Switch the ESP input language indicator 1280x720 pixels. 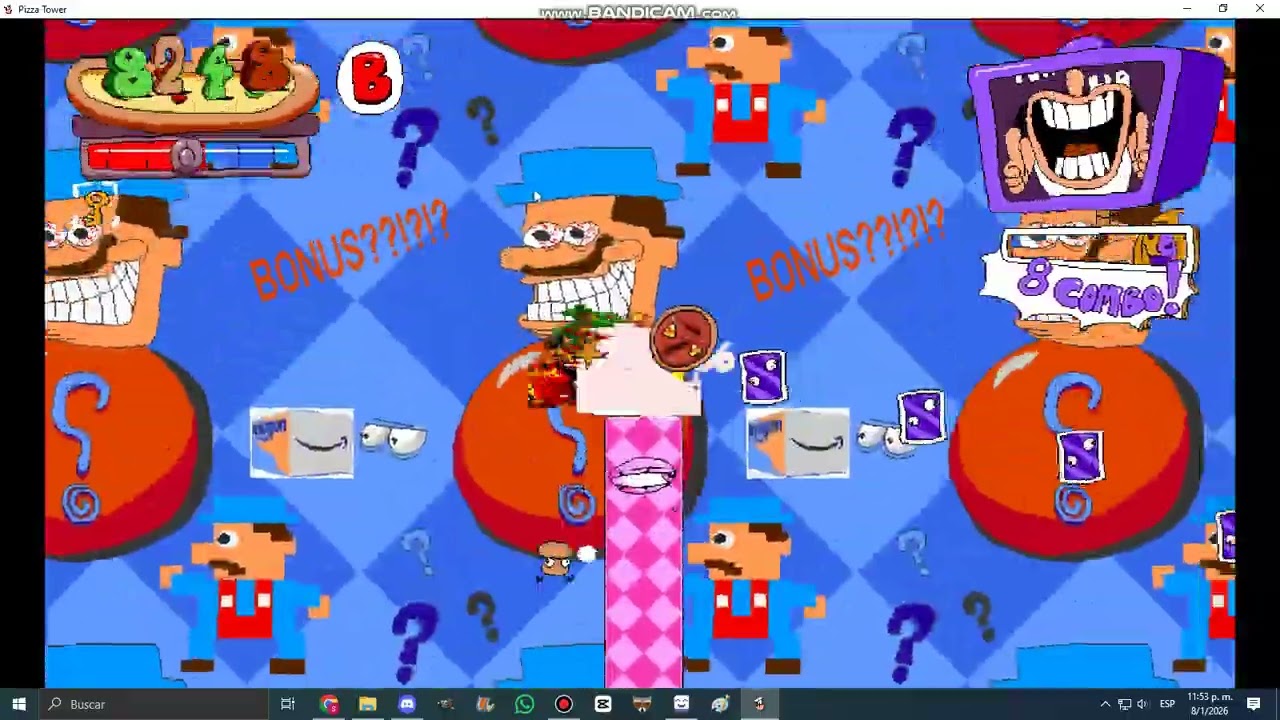tap(1167, 704)
